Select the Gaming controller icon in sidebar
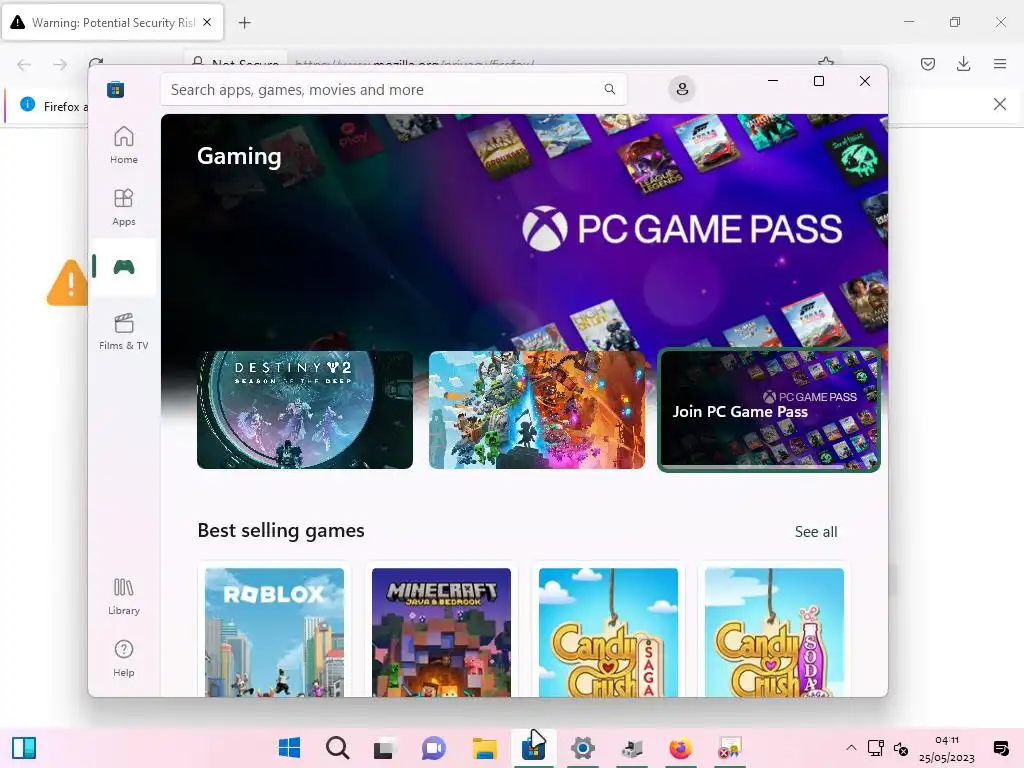This screenshot has height=768, width=1024. click(x=123, y=267)
